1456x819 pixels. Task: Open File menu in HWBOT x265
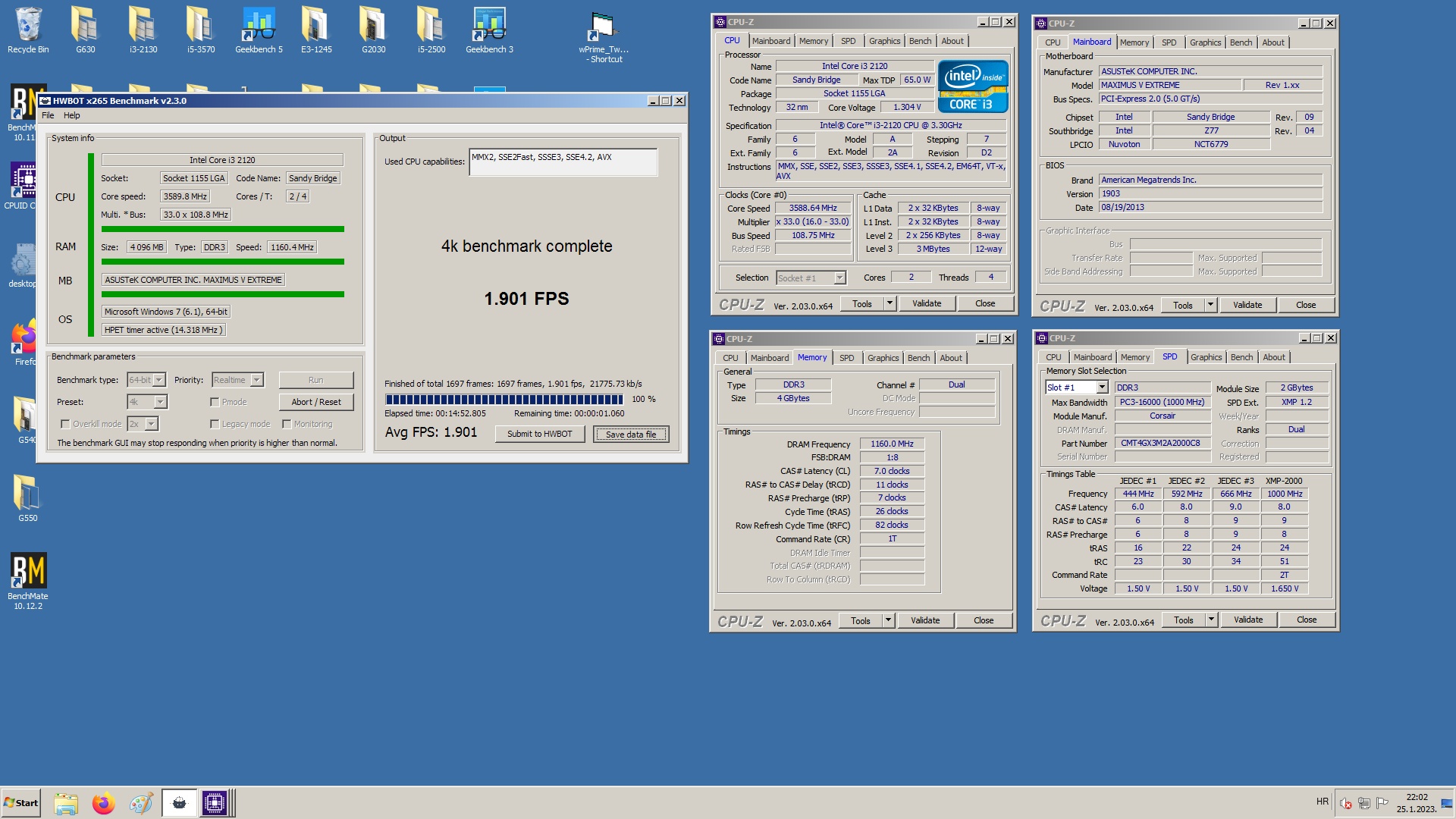pos(48,115)
